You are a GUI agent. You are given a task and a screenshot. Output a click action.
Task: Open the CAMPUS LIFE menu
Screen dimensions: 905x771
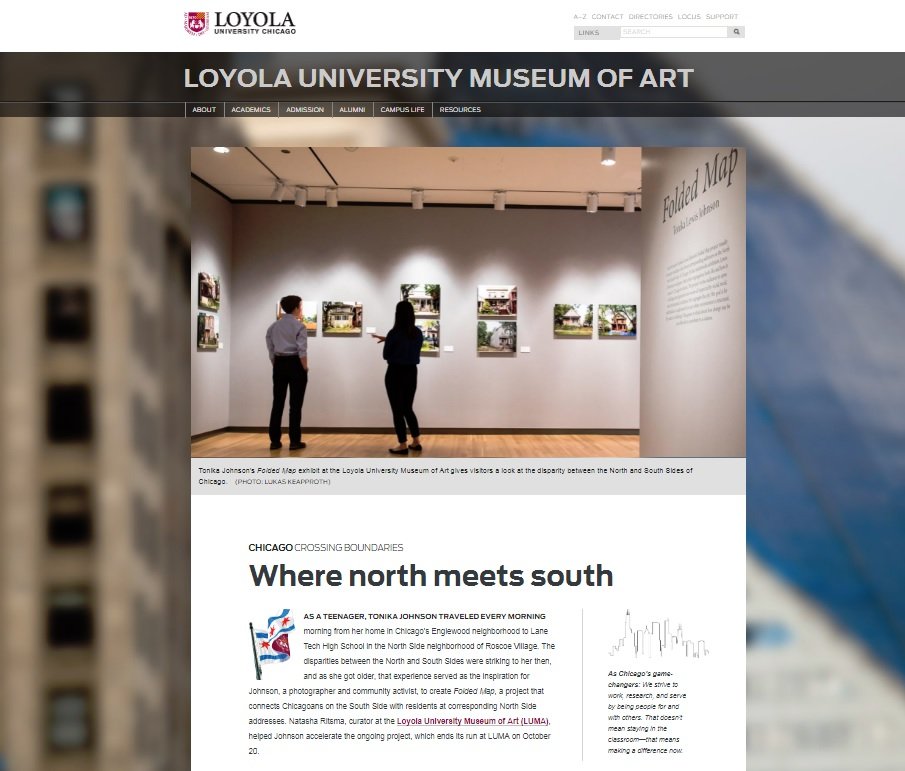[402, 110]
